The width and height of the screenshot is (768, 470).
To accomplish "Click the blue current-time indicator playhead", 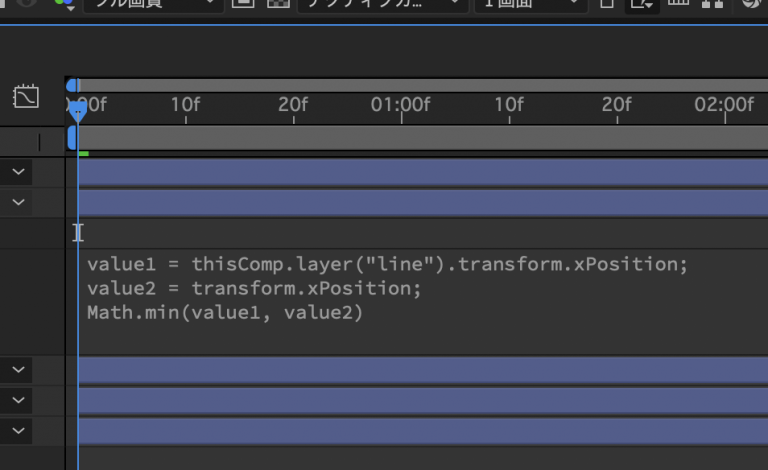I will click(x=77, y=110).
